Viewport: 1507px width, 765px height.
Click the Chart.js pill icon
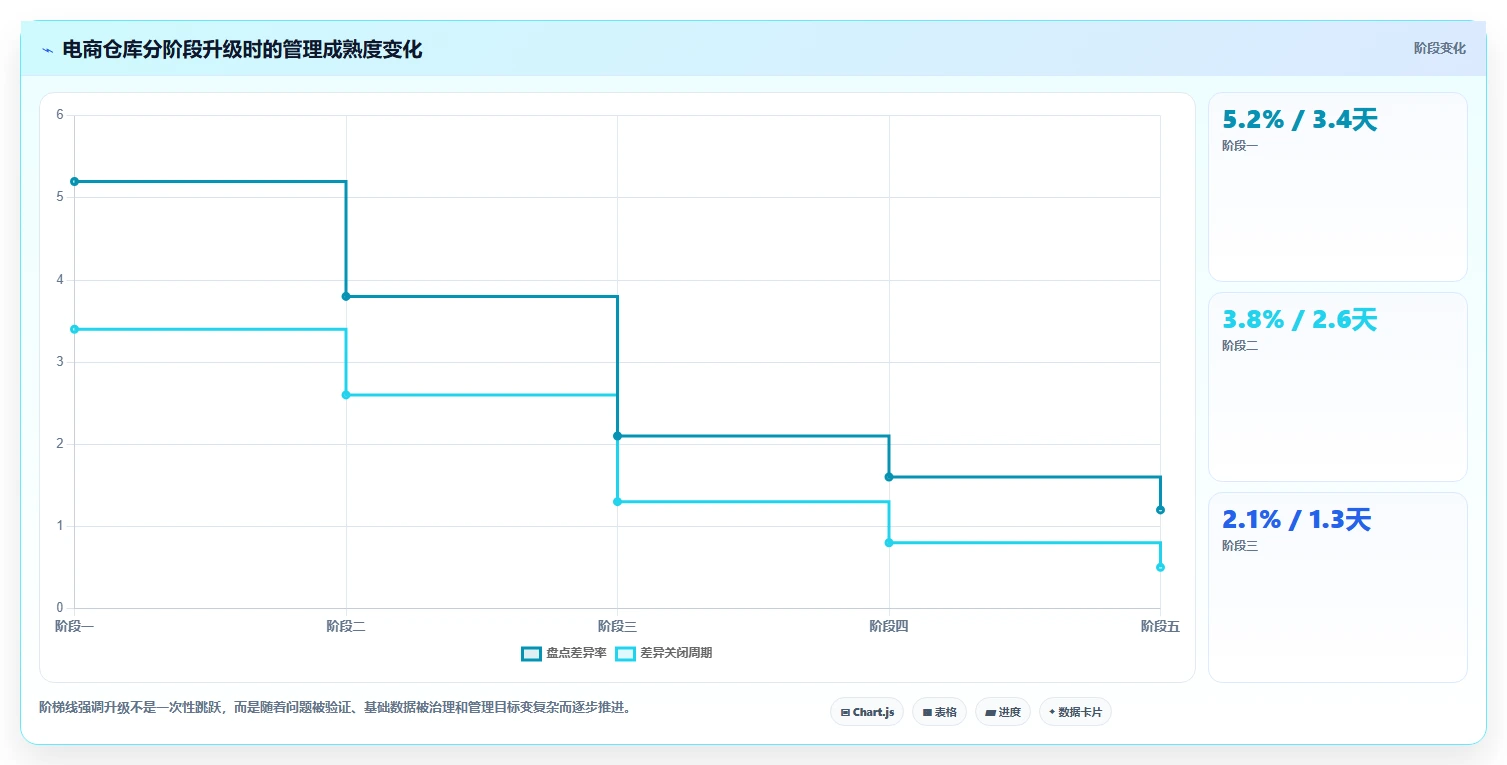click(x=845, y=713)
